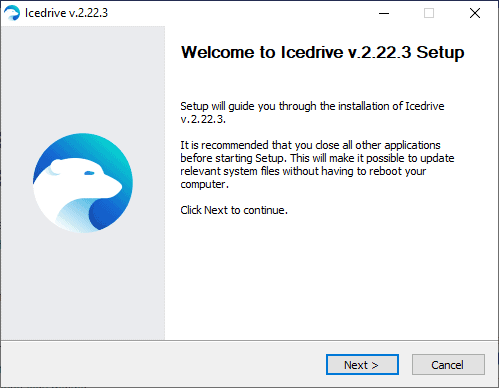This screenshot has width=499, height=388.
Task: Click the 'It is recommended that you close' paragraph
Action: click(x=317, y=164)
